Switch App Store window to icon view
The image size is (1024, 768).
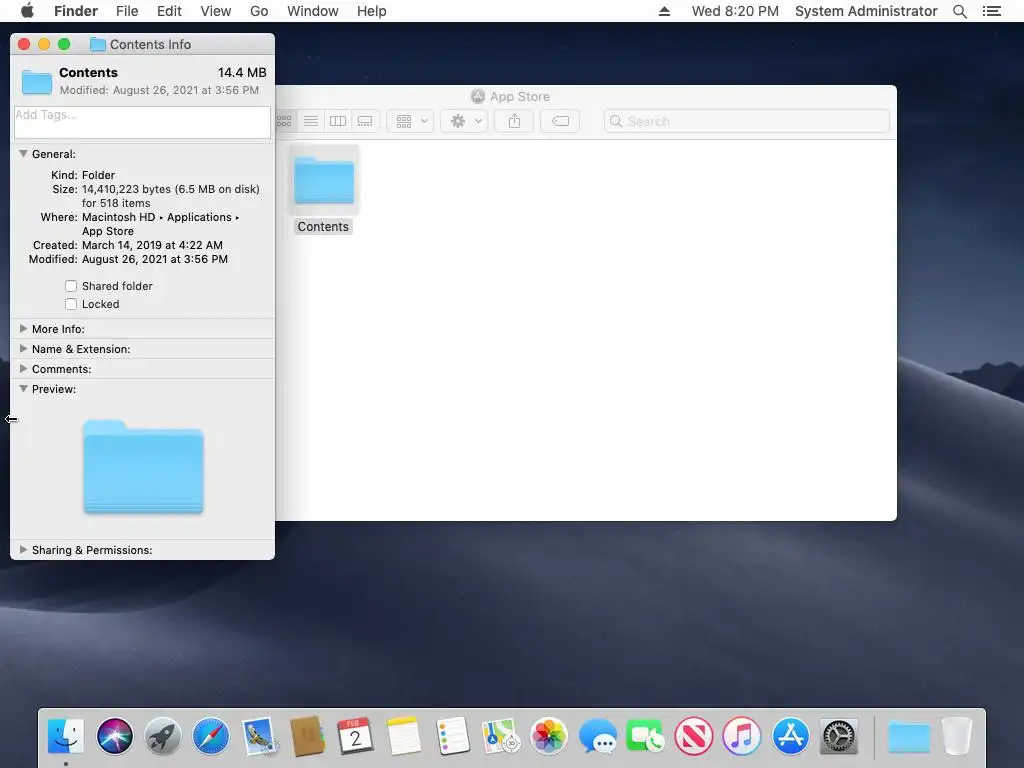(x=284, y=121)
